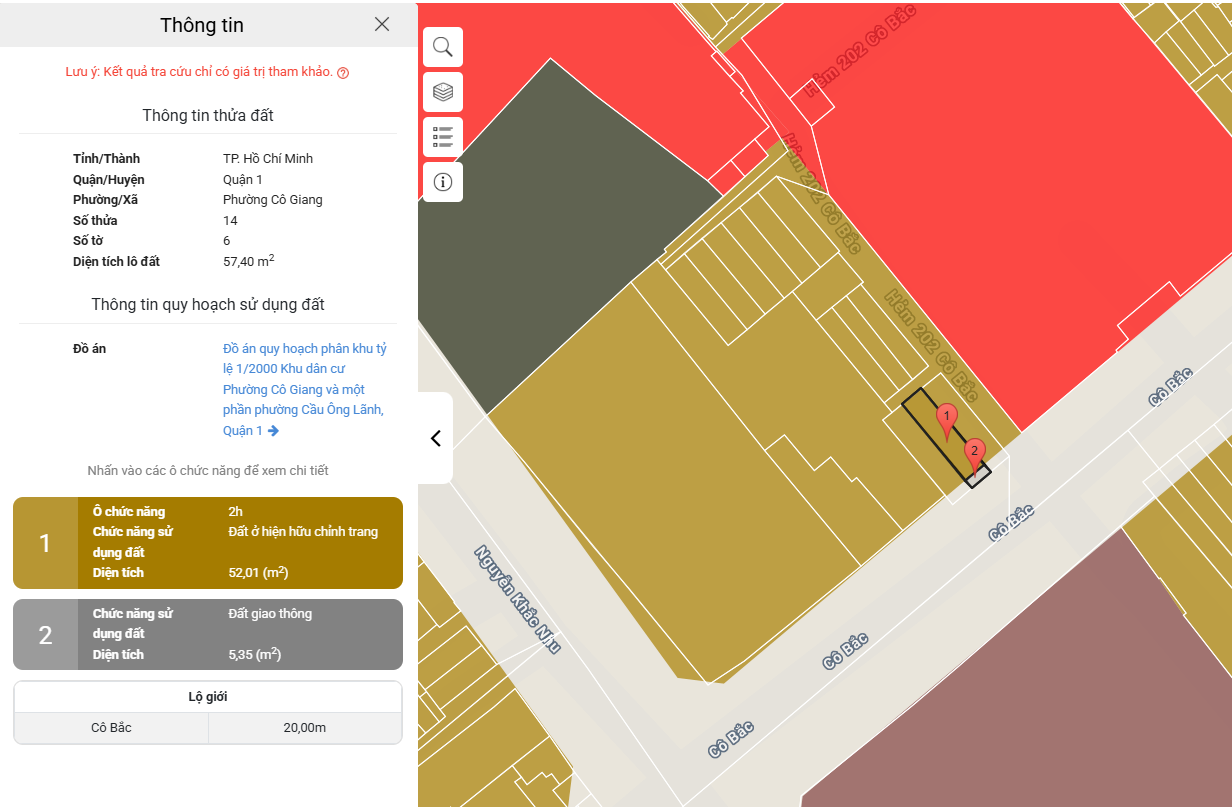Click the arrow after the Quận 1 link
Image resolution: width=1232 pixels, height=807 pixels.
tap(274, 431)
